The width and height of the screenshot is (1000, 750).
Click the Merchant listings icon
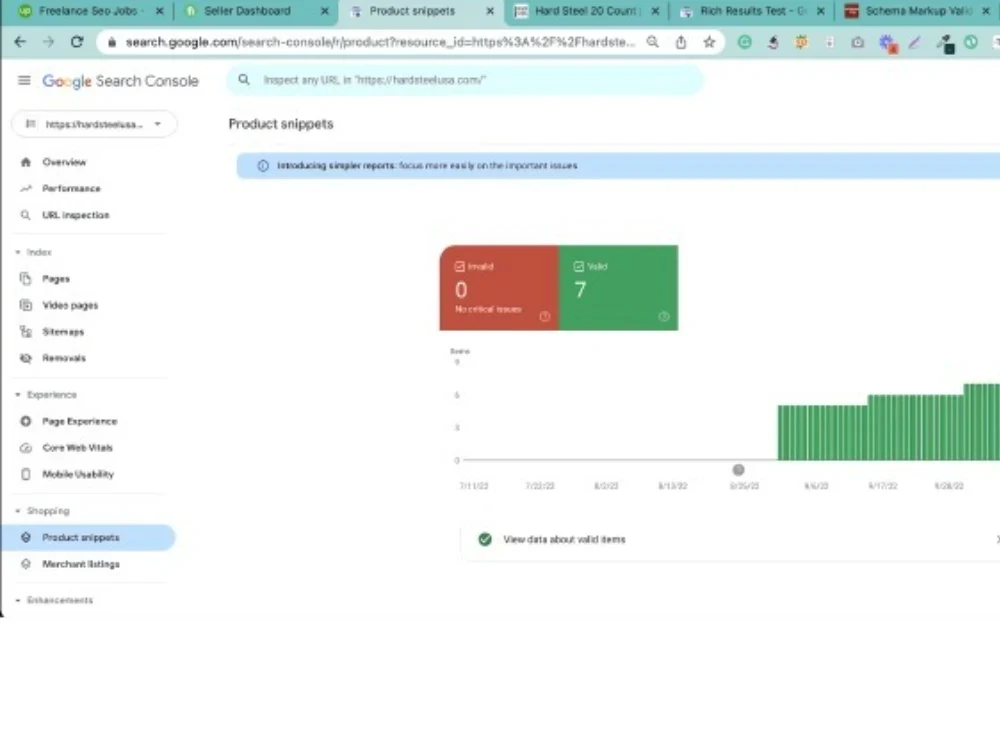(26, 564)
